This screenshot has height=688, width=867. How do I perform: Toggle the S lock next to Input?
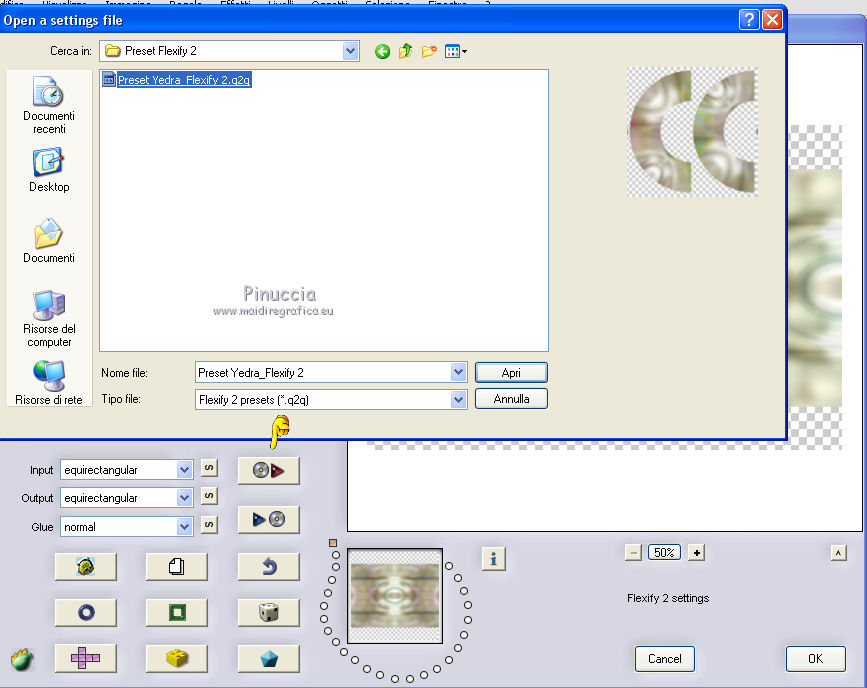[209, 468]
